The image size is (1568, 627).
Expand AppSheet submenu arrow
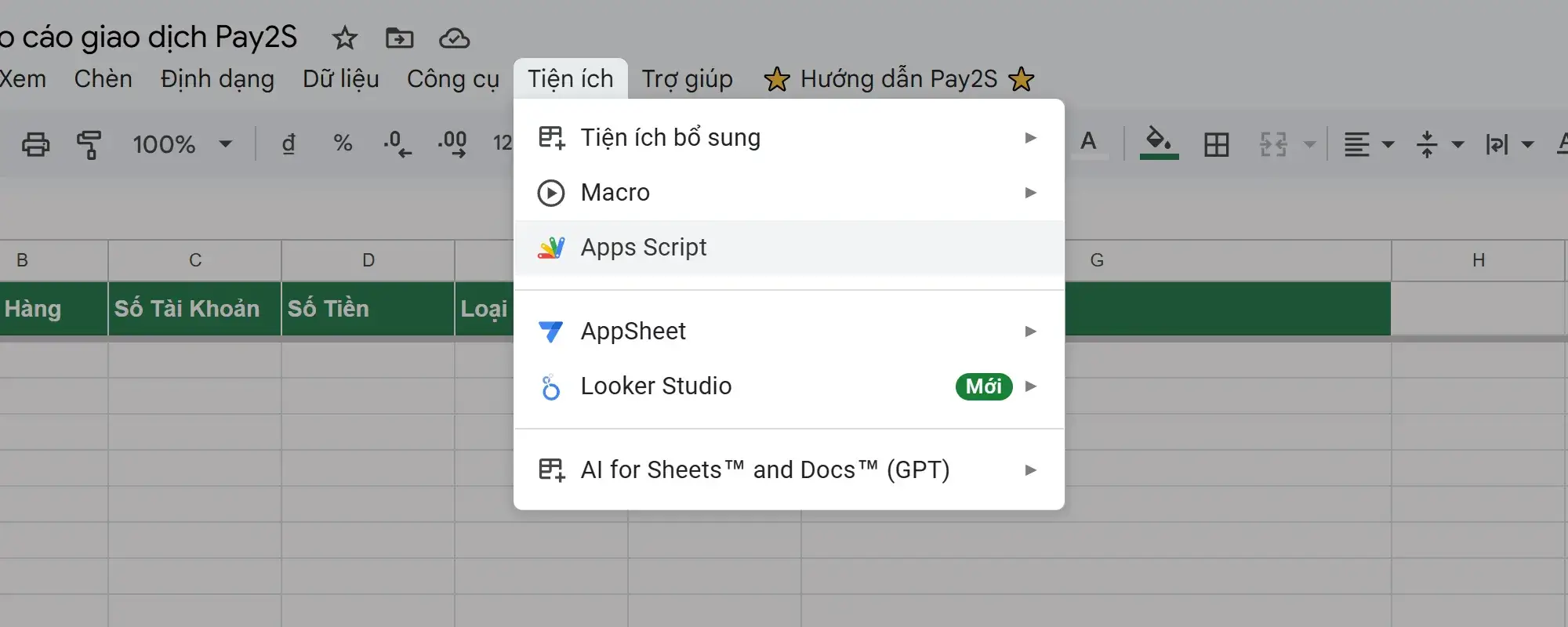click(x=1031, y=332)
